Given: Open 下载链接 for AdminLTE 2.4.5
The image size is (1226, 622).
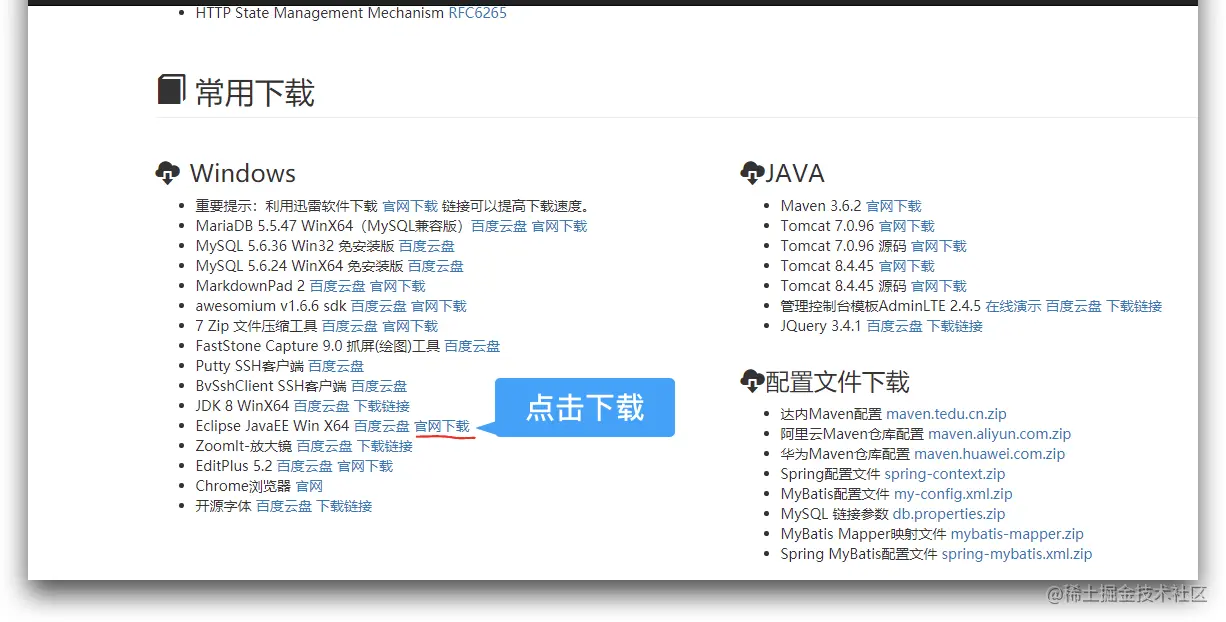Looking at the screenshot, I should tap(1135, 306).
